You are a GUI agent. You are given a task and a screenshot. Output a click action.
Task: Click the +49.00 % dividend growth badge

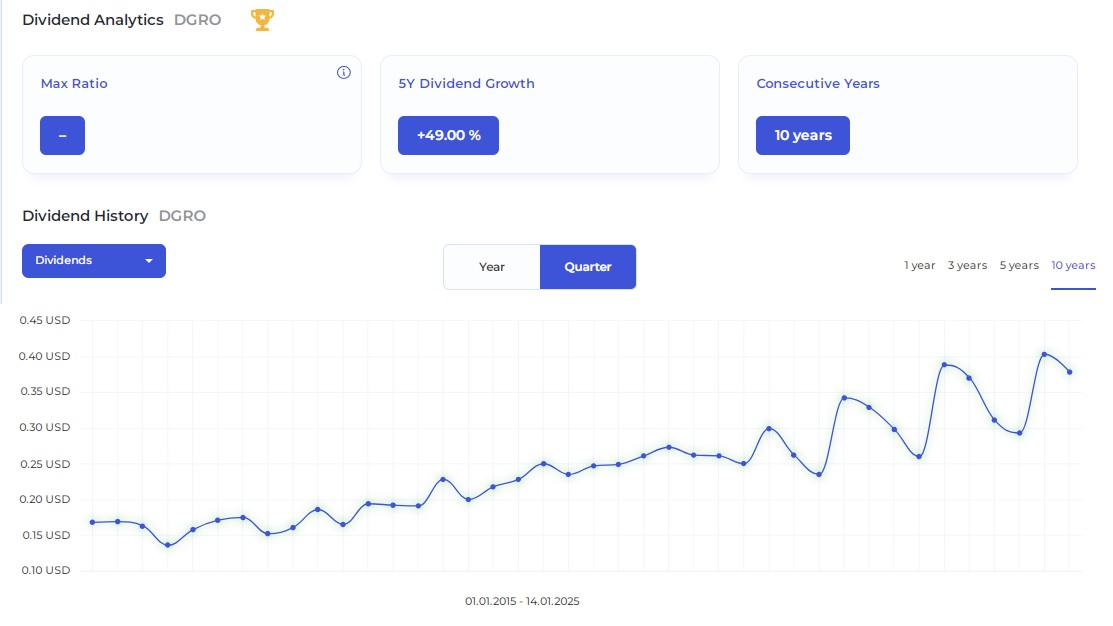[449, 136]
